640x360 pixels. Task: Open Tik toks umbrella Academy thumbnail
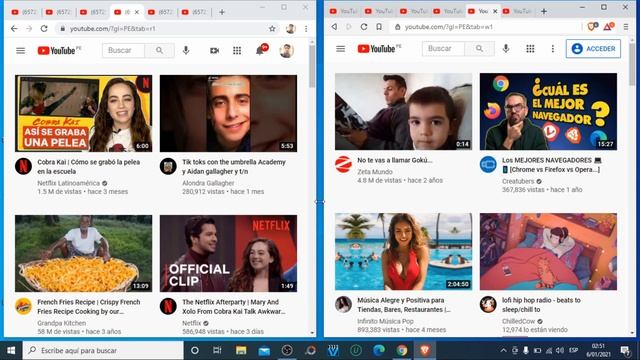click(x=228, y=113)
